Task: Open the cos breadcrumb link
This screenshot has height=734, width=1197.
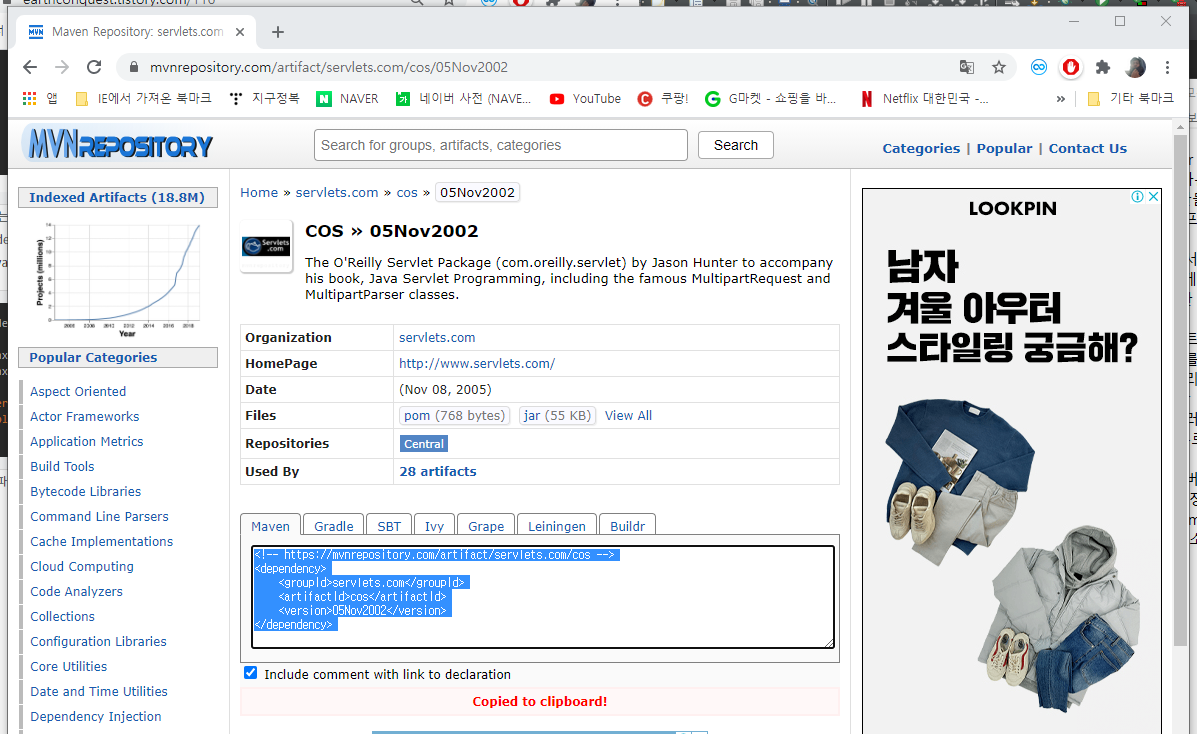Action: (x=407, y=192)
